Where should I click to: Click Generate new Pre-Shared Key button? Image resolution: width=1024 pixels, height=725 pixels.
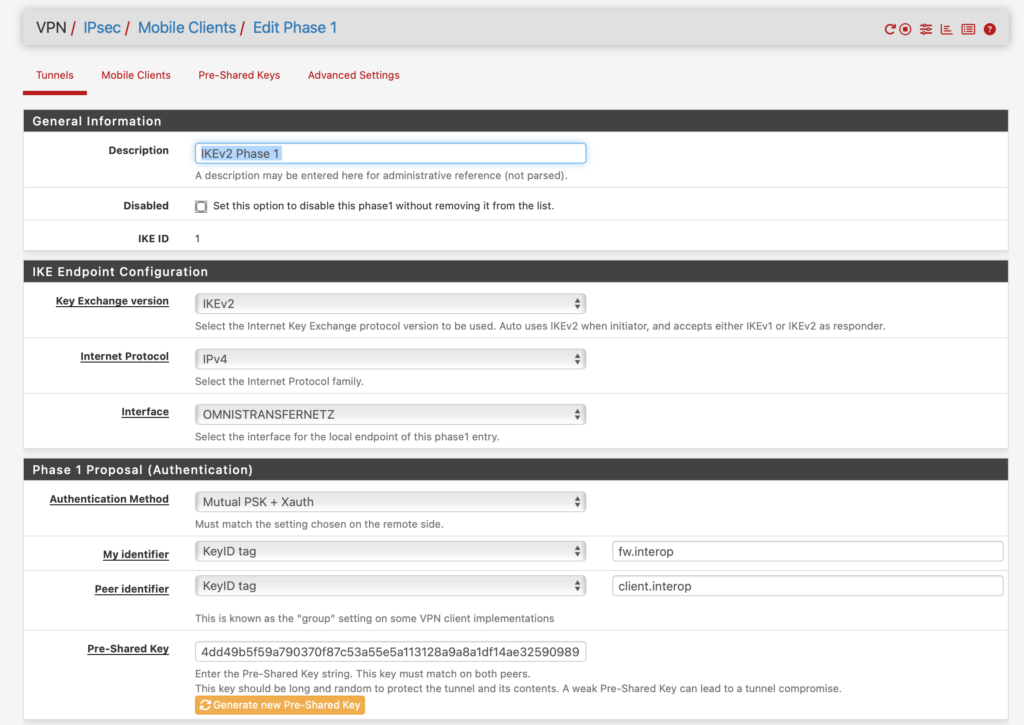tap(279, 704)
